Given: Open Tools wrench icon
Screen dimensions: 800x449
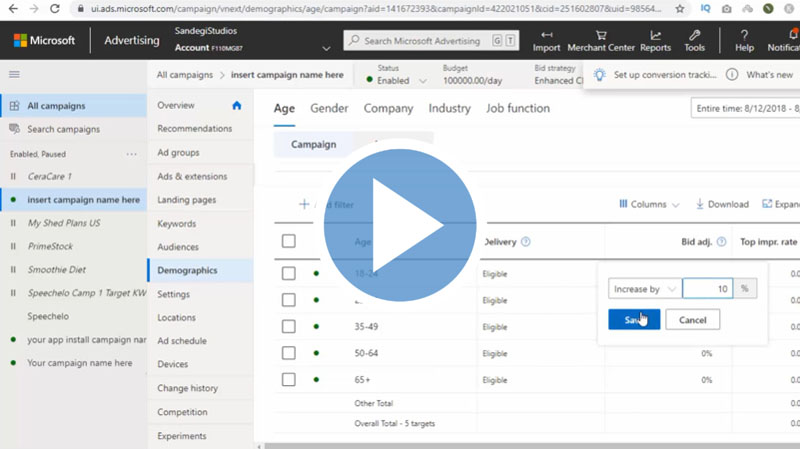Looking at the screenshot, I should (694, 35).
